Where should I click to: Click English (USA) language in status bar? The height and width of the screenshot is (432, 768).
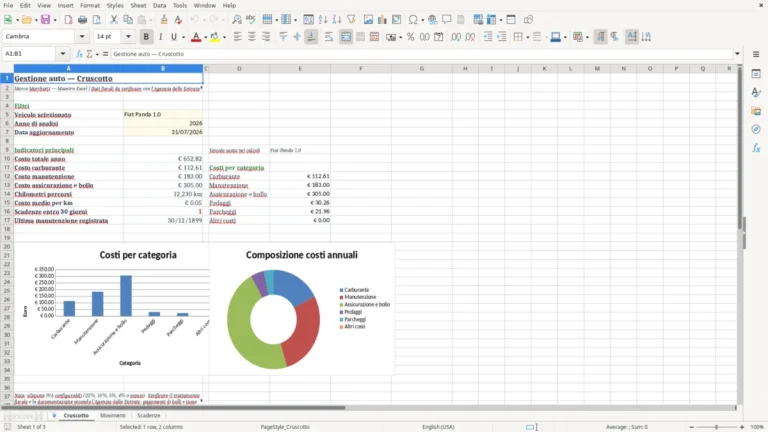(x=438, y=427)
